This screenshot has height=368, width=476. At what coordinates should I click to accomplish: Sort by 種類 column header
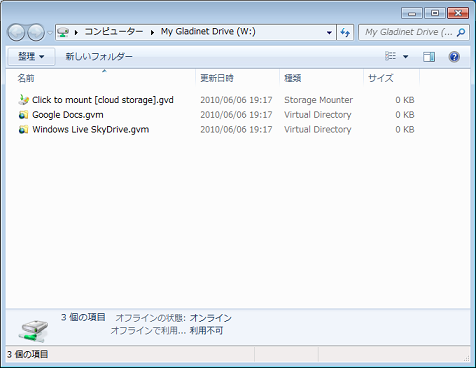tap(321, 78)
